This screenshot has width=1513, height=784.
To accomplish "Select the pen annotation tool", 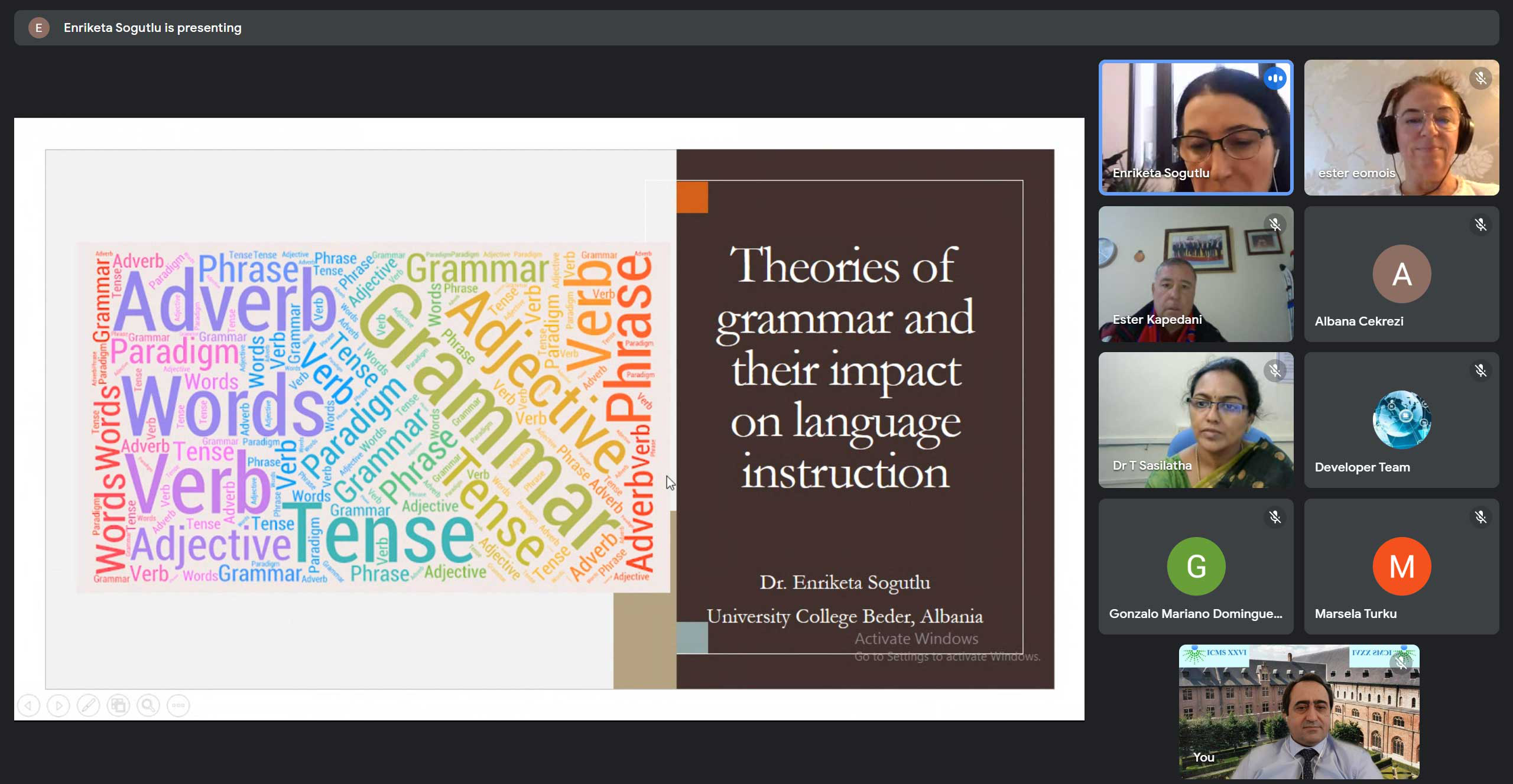I will click(88, 705).
